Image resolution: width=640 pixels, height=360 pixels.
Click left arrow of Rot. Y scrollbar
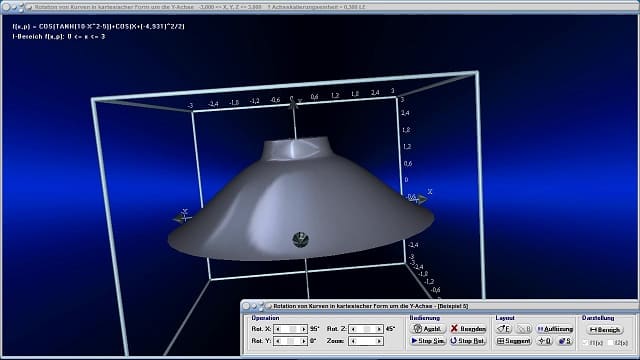click(x=278, y=341)
